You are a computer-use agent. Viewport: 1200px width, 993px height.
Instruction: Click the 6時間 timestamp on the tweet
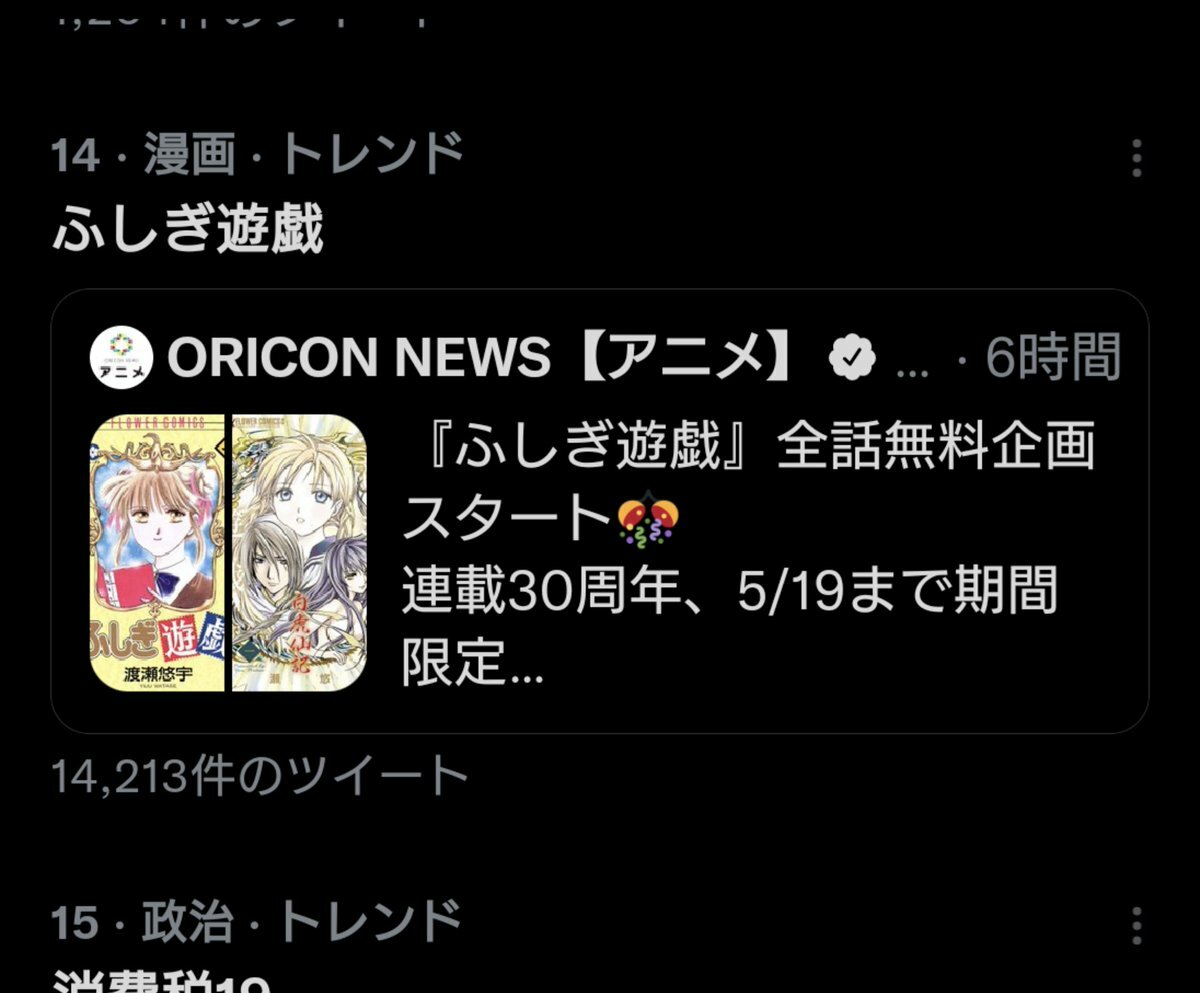1052,357
